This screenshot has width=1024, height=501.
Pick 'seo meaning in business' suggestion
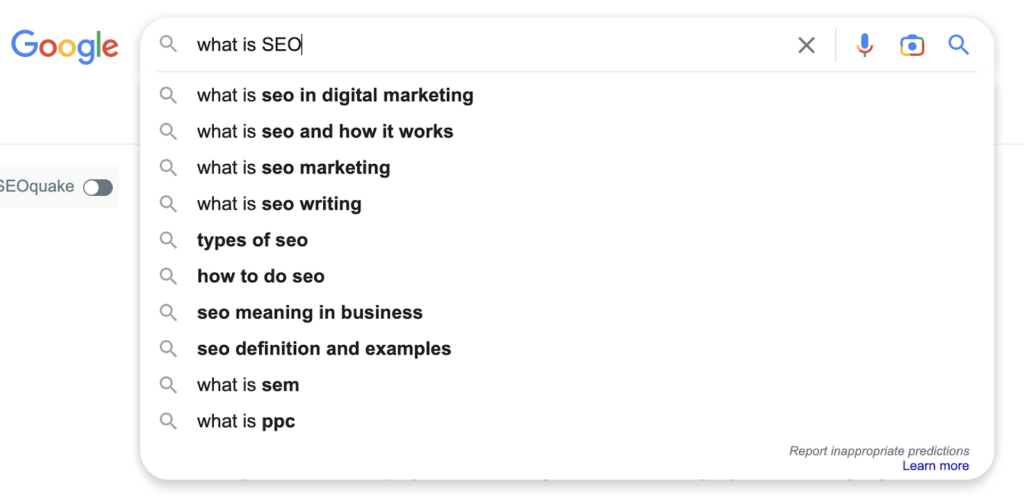[x=567, y=313]
